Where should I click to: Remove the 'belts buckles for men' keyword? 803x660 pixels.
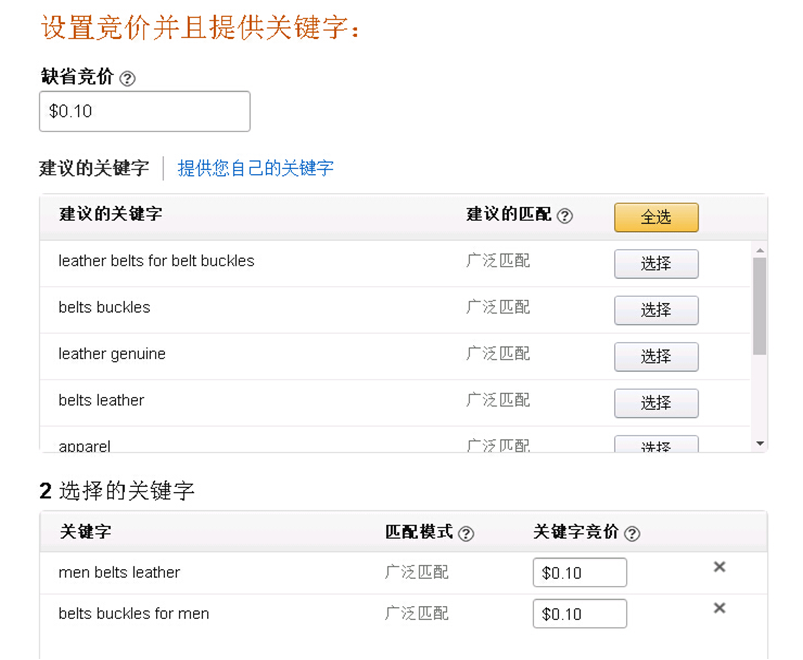tap(720, 608)
